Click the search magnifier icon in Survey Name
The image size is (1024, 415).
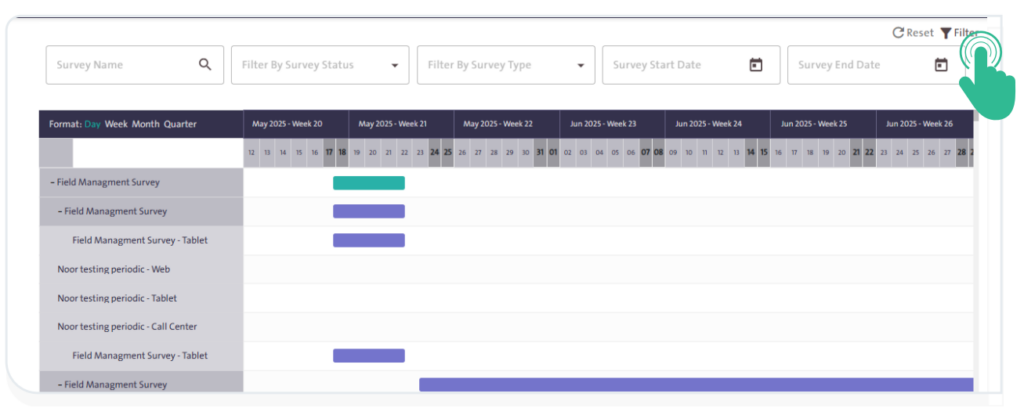[x=205, y=65]
